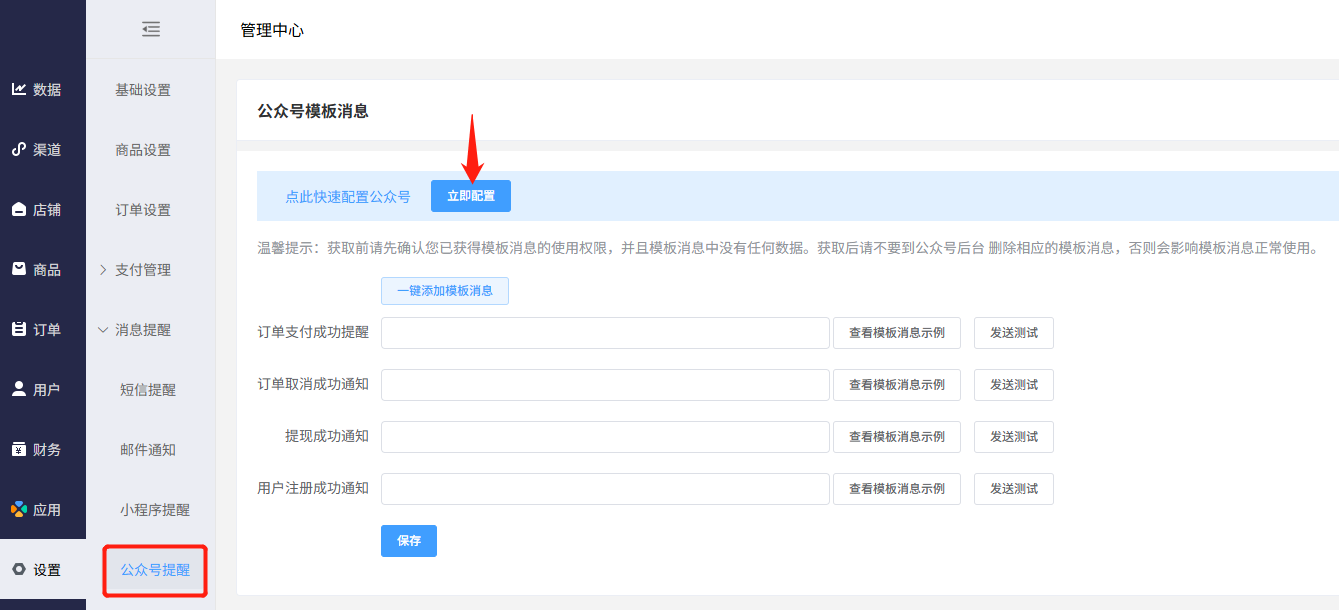1339x610 pixels.
Task: Open 支付管理 menu label
Action: (143, 270)
